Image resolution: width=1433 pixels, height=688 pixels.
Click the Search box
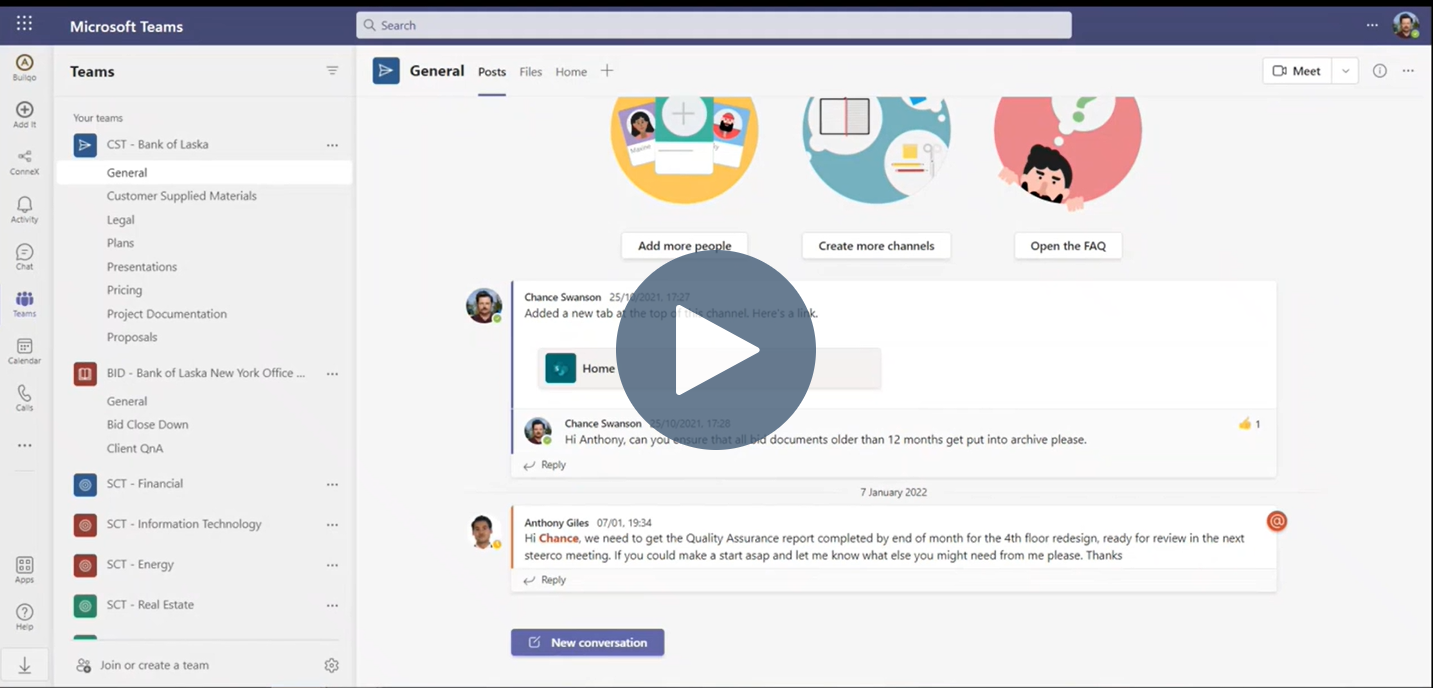[714, 25]
